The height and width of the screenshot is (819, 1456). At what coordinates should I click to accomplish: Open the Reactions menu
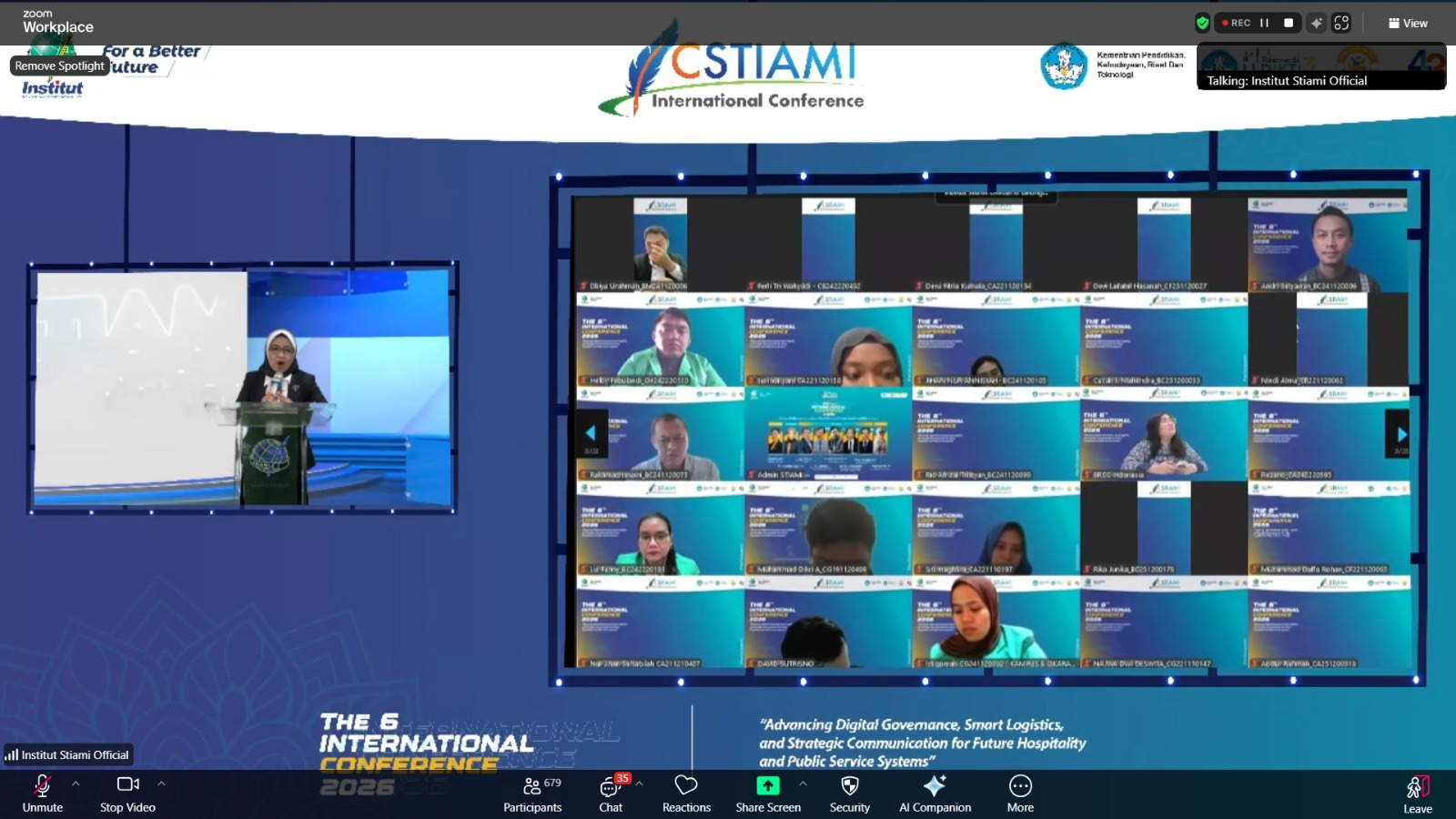[x=686, y=793]
